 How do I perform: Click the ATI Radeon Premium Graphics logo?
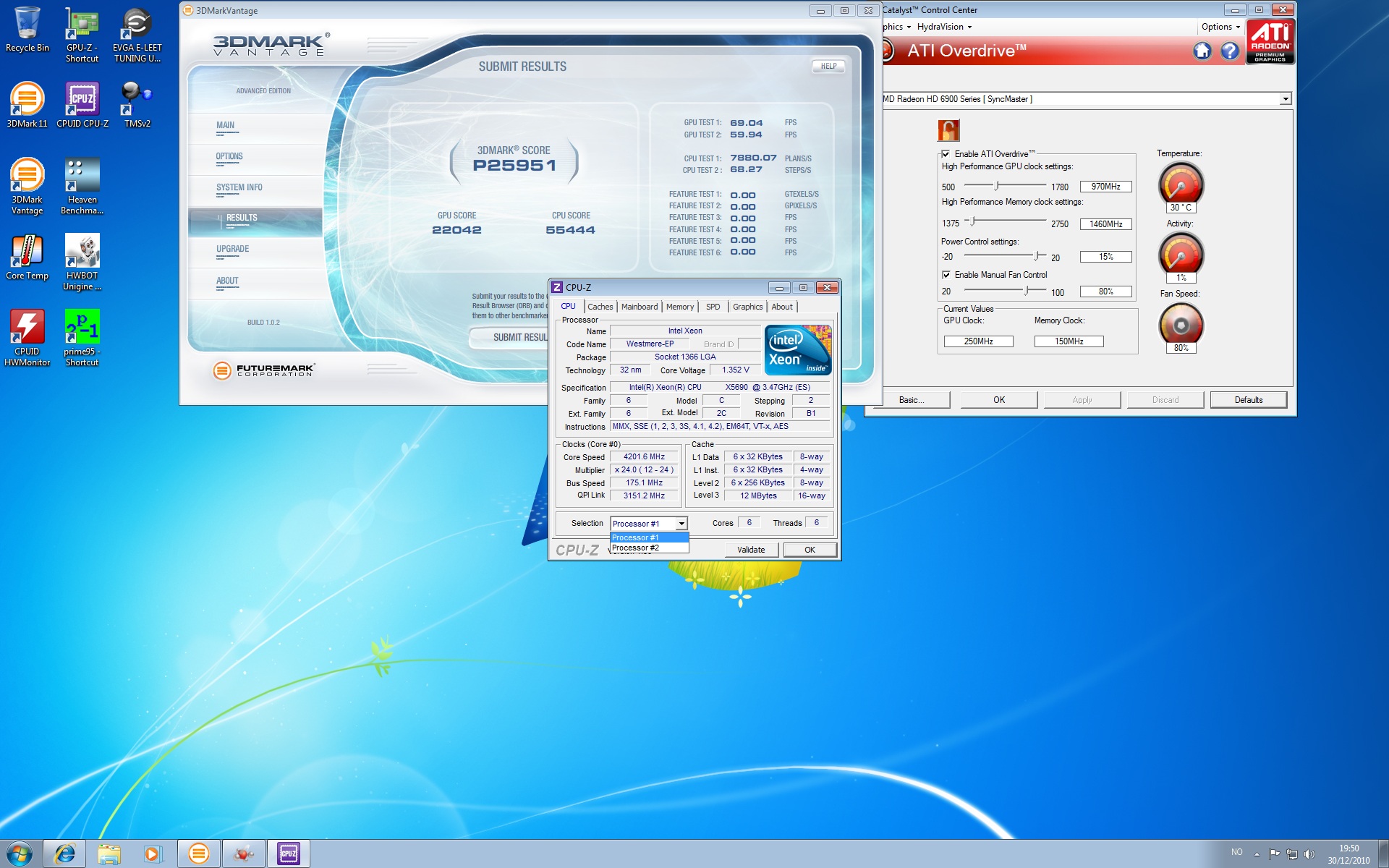(1270, 42)
